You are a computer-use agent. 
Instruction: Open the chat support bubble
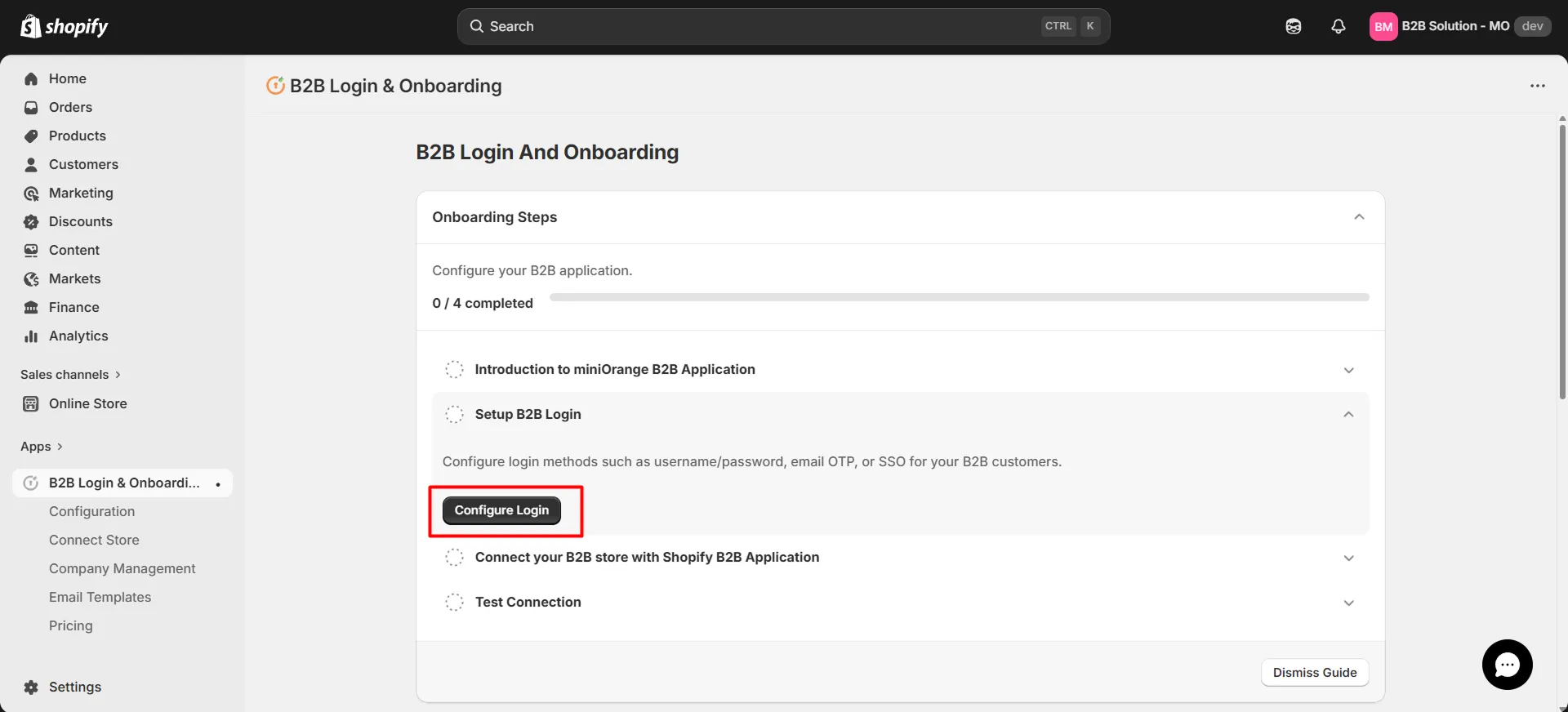[x=1507, y=664]
